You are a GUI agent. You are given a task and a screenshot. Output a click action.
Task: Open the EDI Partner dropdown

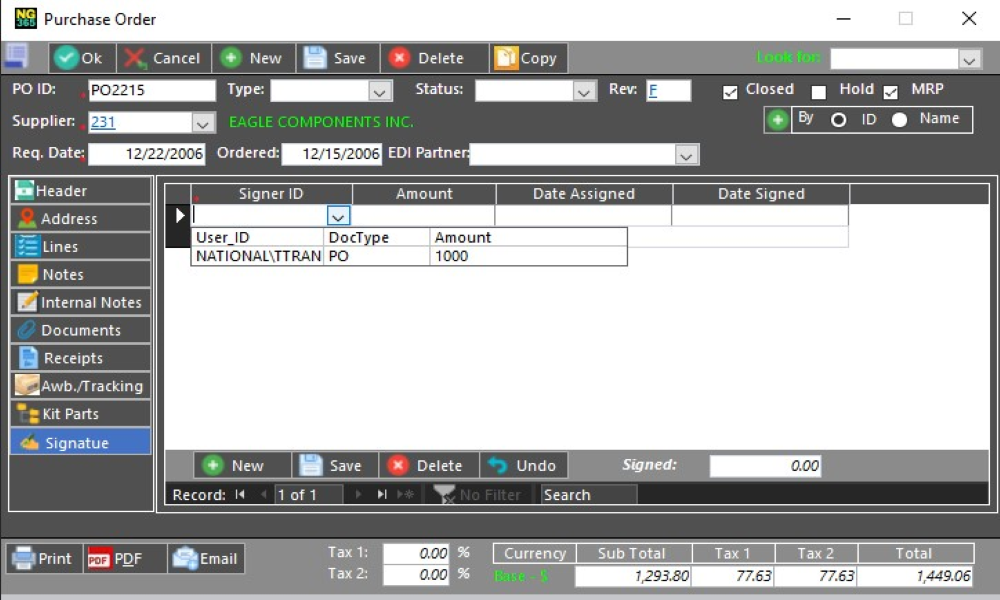(x=686, y=156)
